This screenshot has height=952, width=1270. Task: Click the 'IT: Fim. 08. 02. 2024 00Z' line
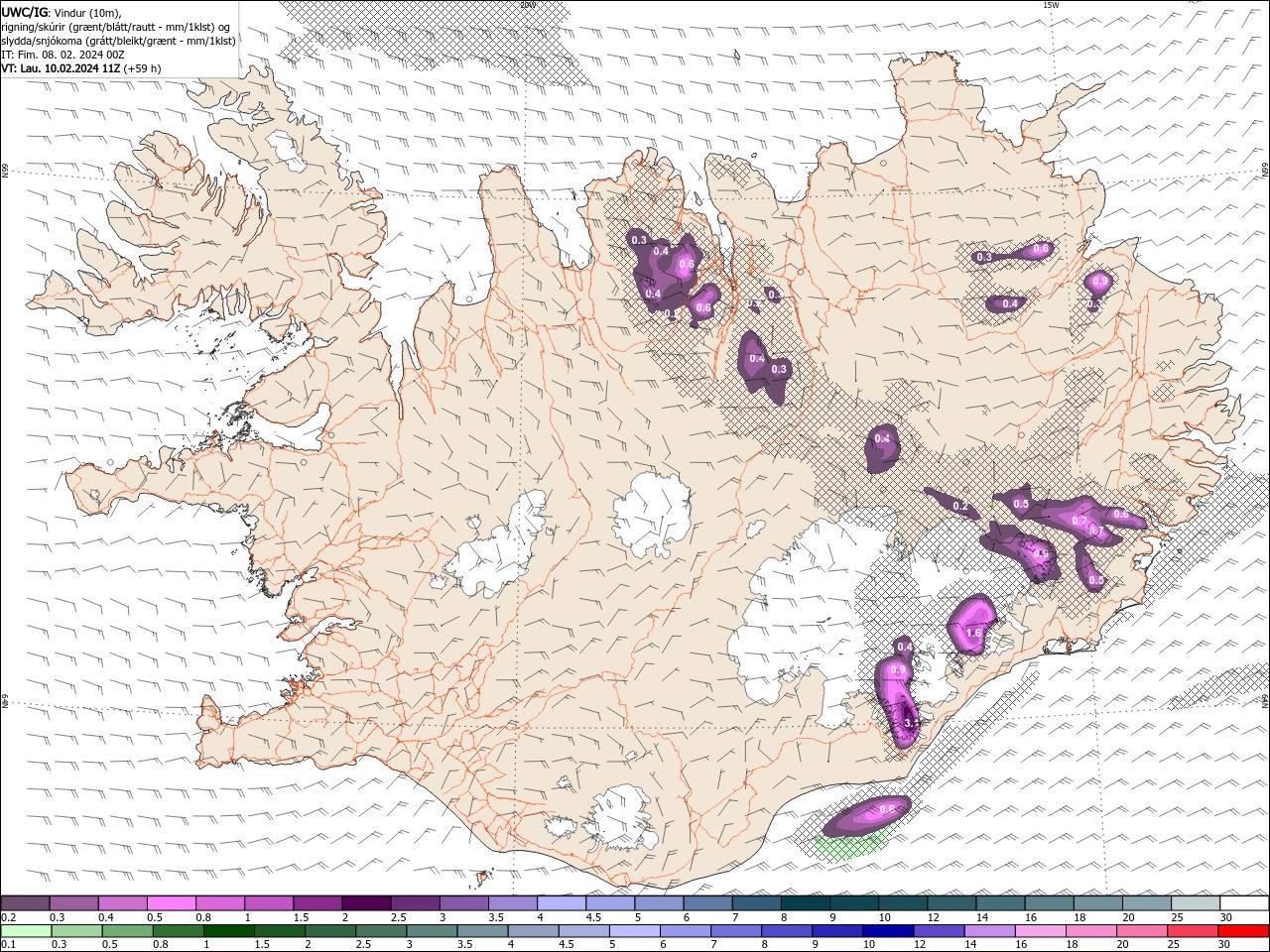[x=63, y=55]
